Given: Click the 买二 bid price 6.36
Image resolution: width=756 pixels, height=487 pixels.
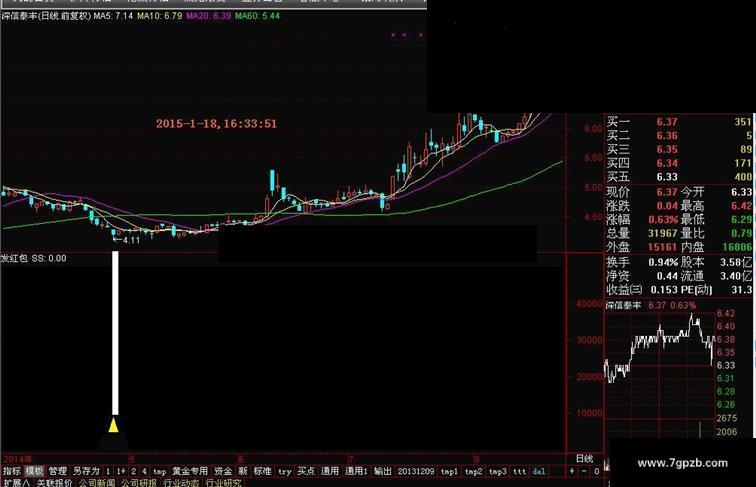Looking at the screenshot, I should pyautogui.click(x=667, y=136).
